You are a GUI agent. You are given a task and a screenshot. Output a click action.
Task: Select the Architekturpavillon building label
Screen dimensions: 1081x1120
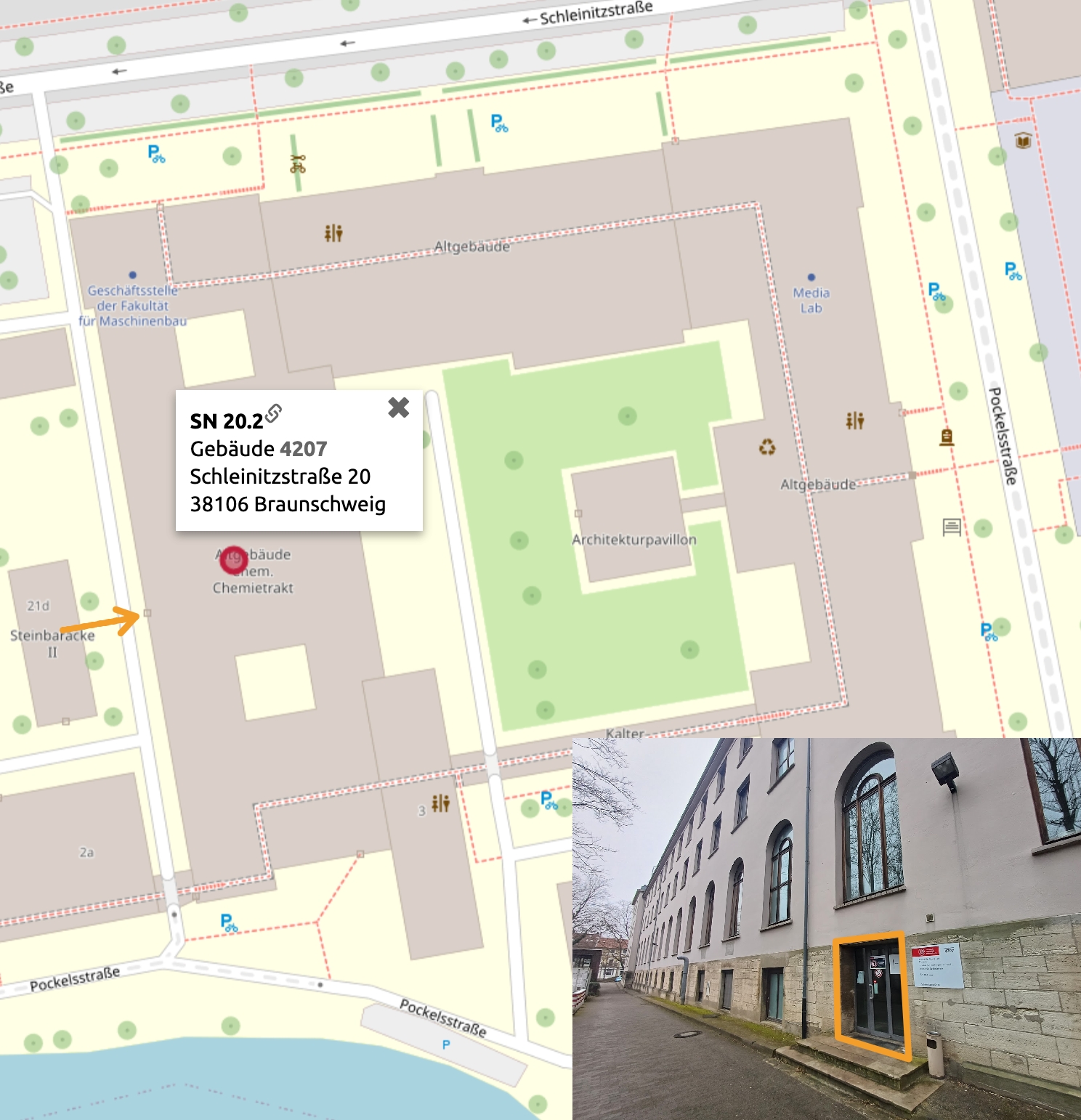[633, 540]
